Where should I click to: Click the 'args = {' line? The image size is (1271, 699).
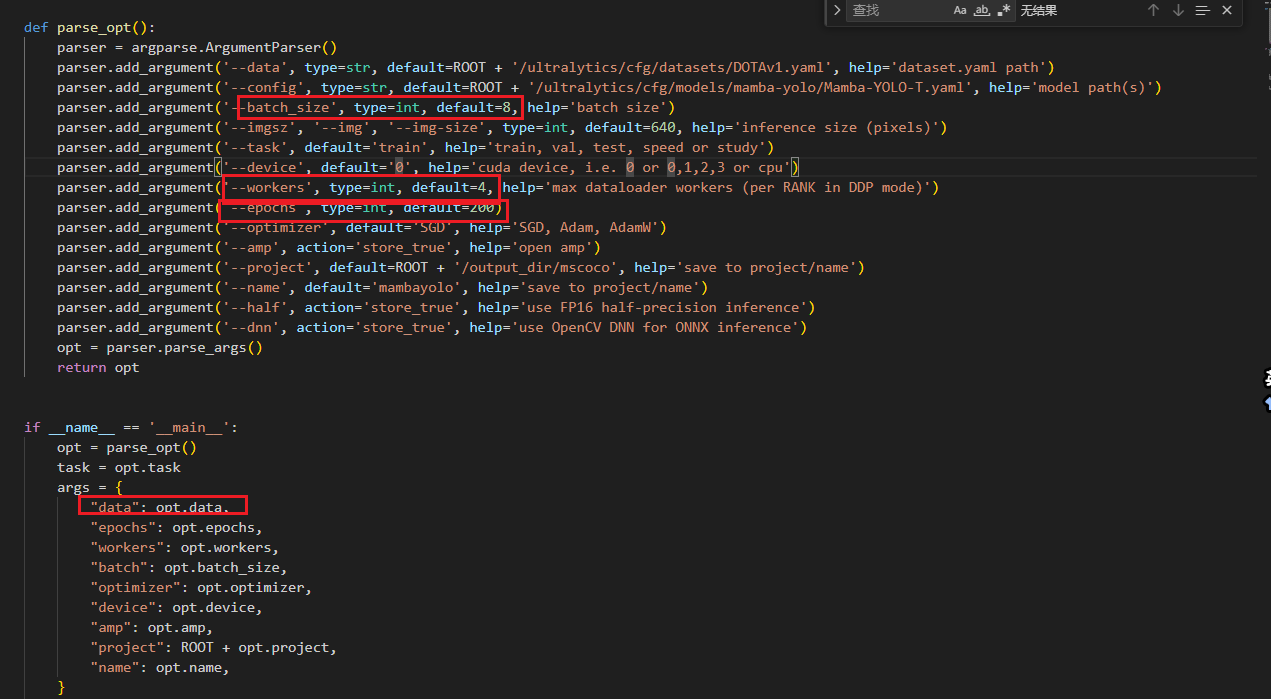90,487
